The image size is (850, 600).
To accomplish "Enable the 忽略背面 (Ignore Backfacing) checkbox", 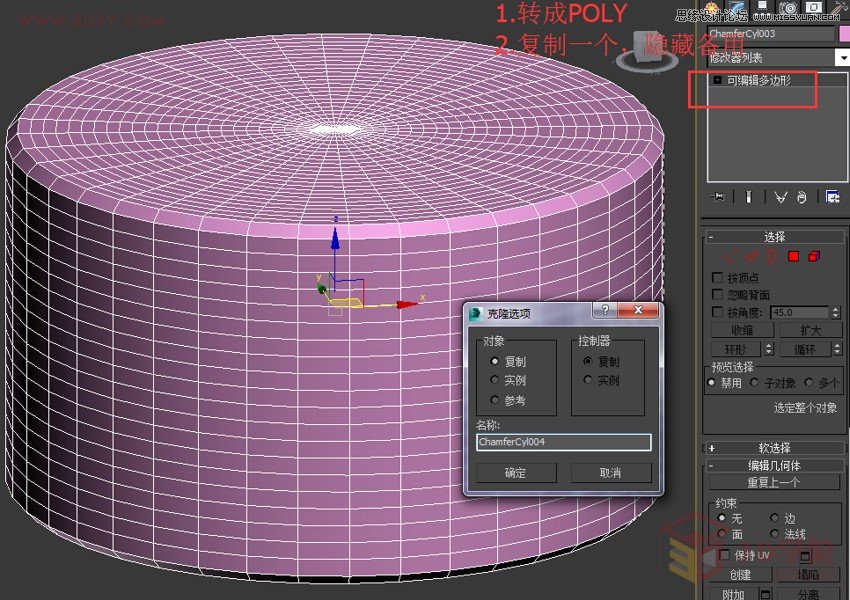I will pos(716,294).
